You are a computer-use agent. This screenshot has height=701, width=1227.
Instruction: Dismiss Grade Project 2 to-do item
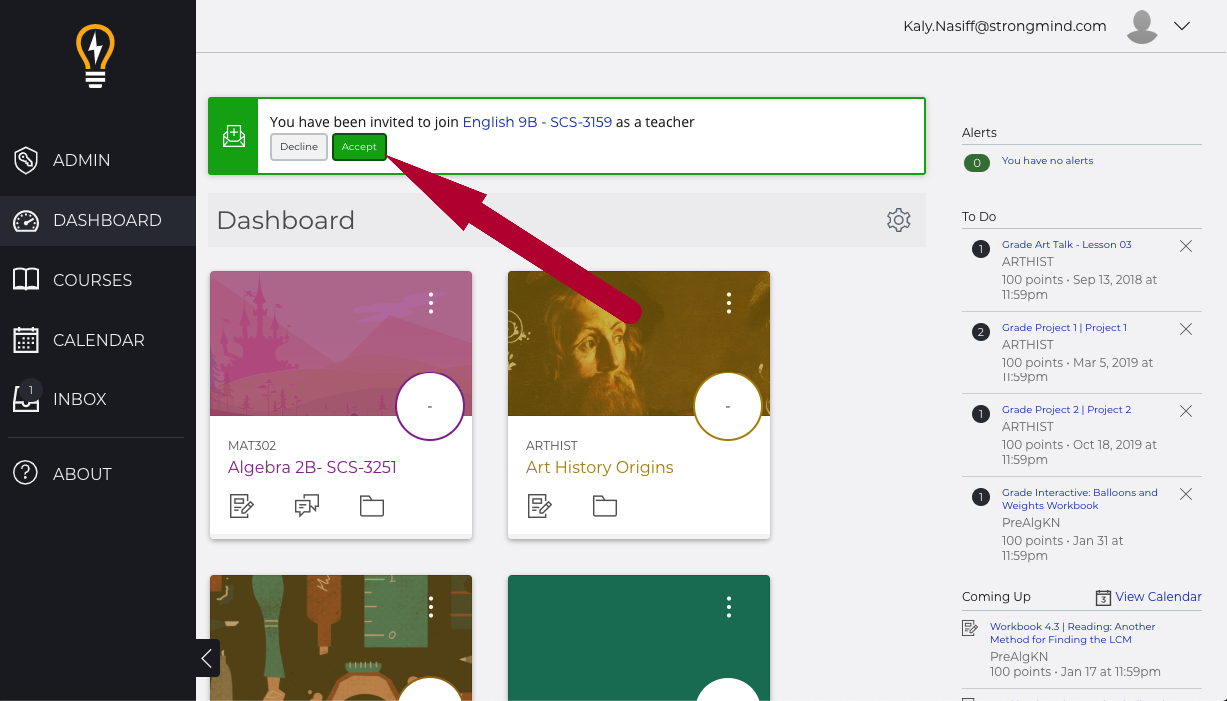[1186, 411]
